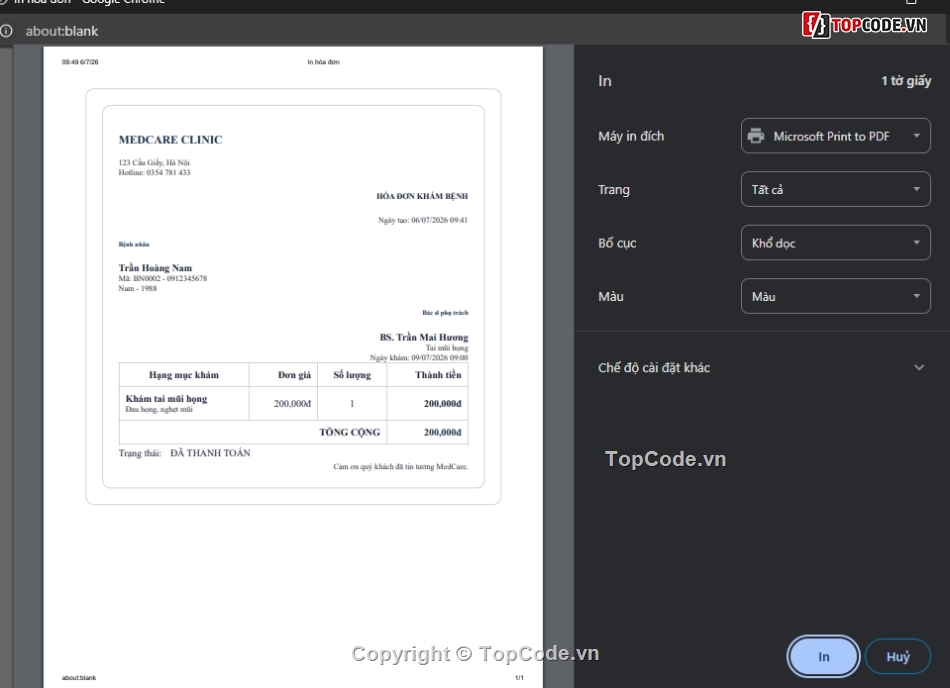
Task: Click the about:blank address bar text
Action: [62, 31]
